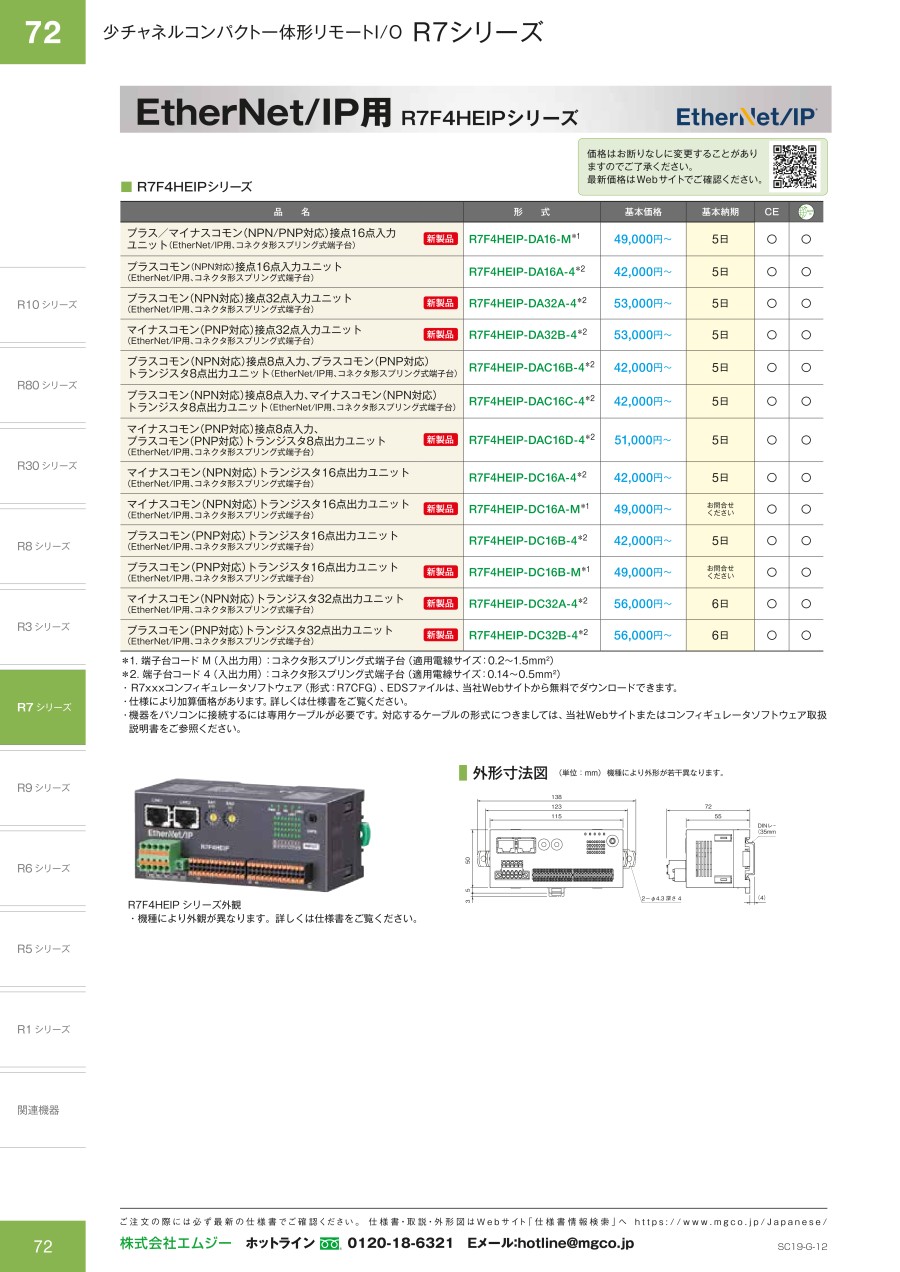The image size is (900, 1272).
Task: Click the price change notice box
Action: tap(703, 167)
